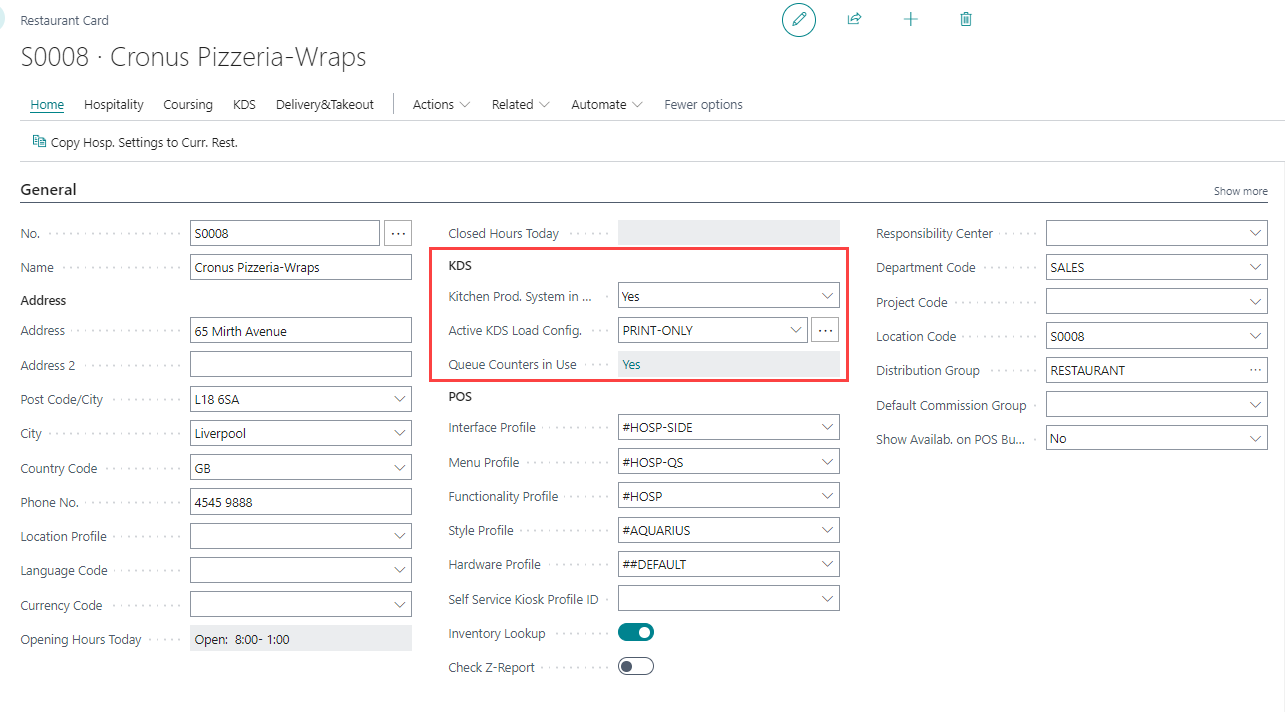The image size is (1285, 712).
Task: Open the Actions menu
Action: (441, 105)
